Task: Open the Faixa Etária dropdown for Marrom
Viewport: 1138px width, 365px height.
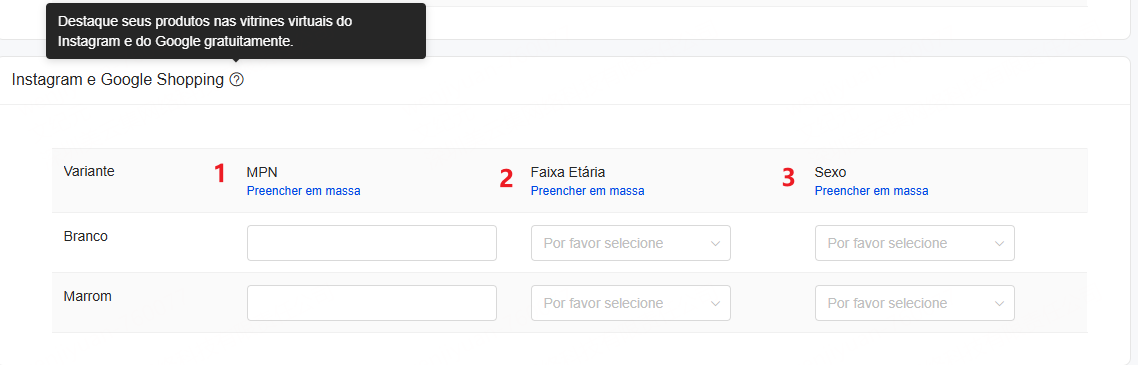Action: click(631, 303)
